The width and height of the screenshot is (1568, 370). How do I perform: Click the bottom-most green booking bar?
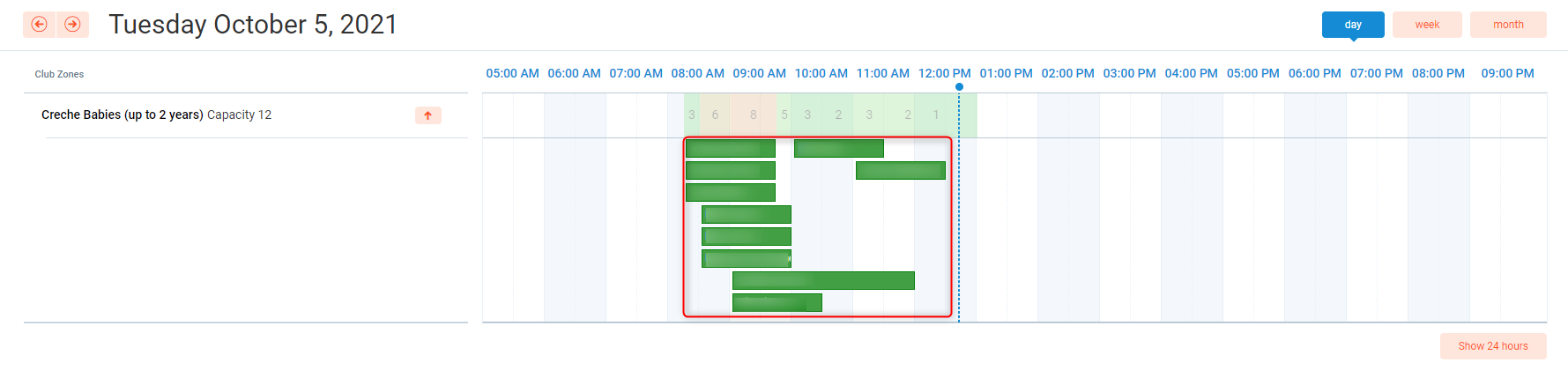click(777, 302)
